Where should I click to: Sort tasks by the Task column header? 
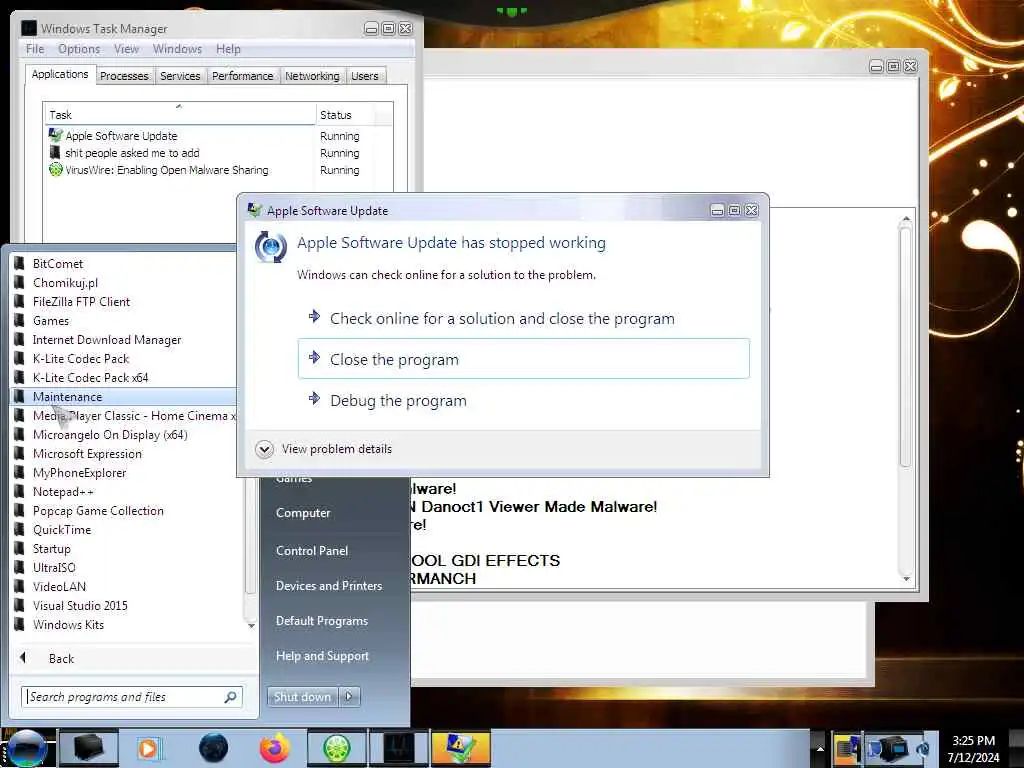click(180, 114)
